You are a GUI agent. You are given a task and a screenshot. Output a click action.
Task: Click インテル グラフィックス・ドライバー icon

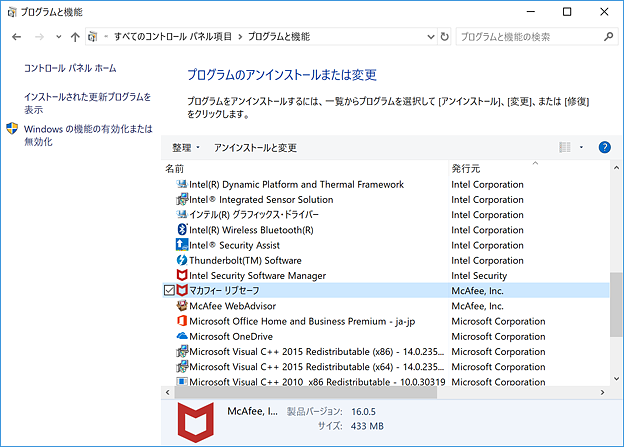tap(182, 215)
